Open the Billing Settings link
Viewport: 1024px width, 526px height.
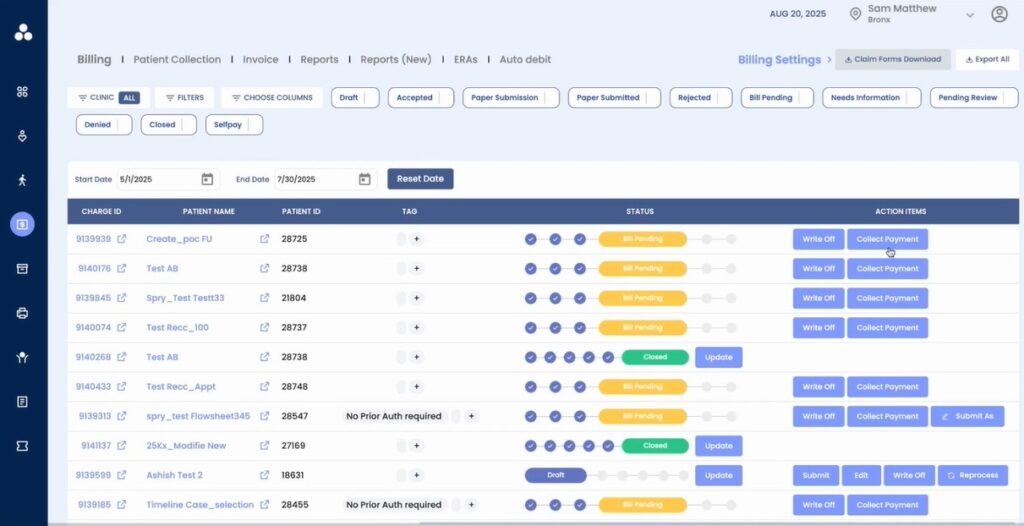click(779, 60)
